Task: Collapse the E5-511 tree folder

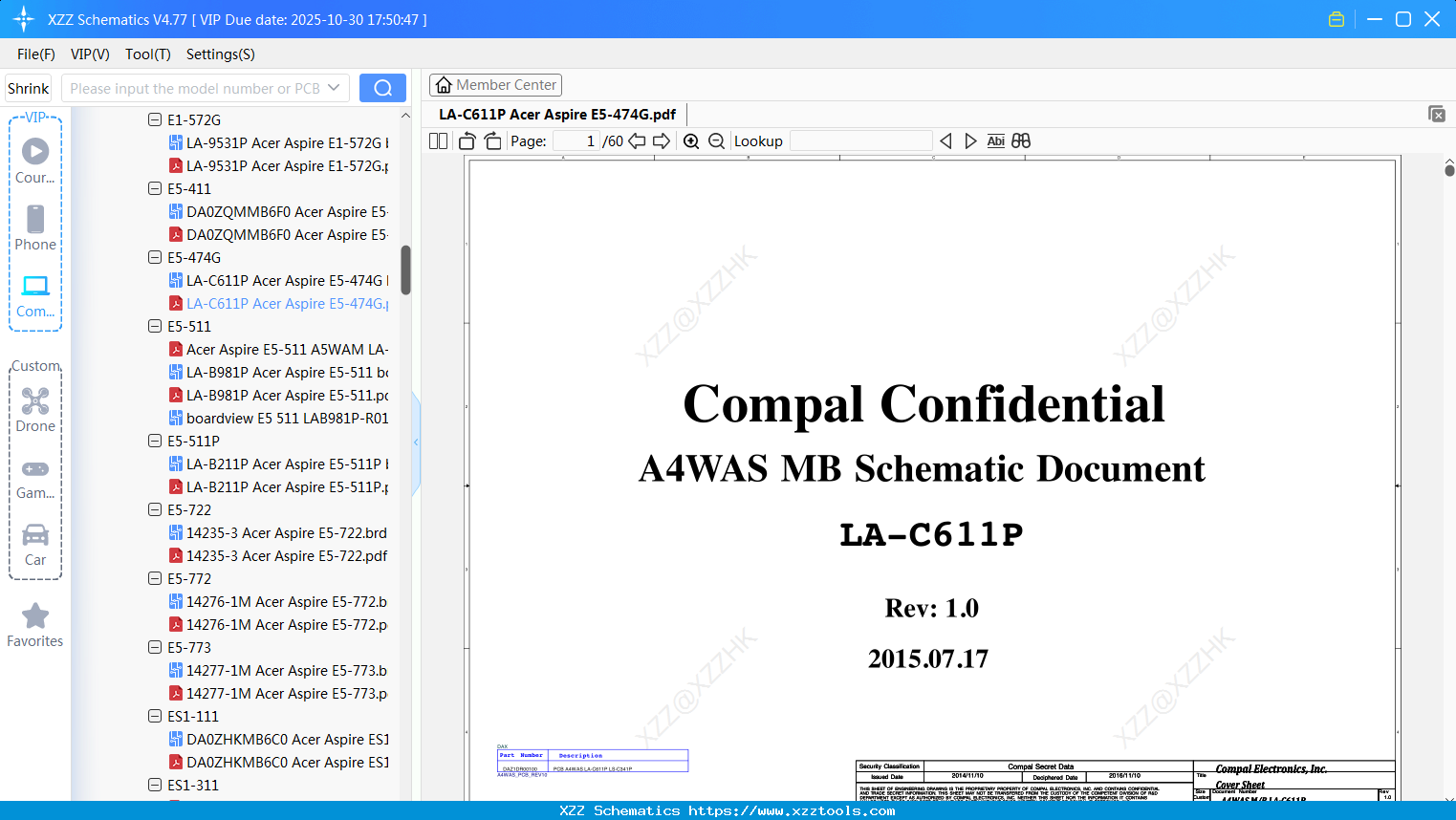Action: [x=155, y=326]
